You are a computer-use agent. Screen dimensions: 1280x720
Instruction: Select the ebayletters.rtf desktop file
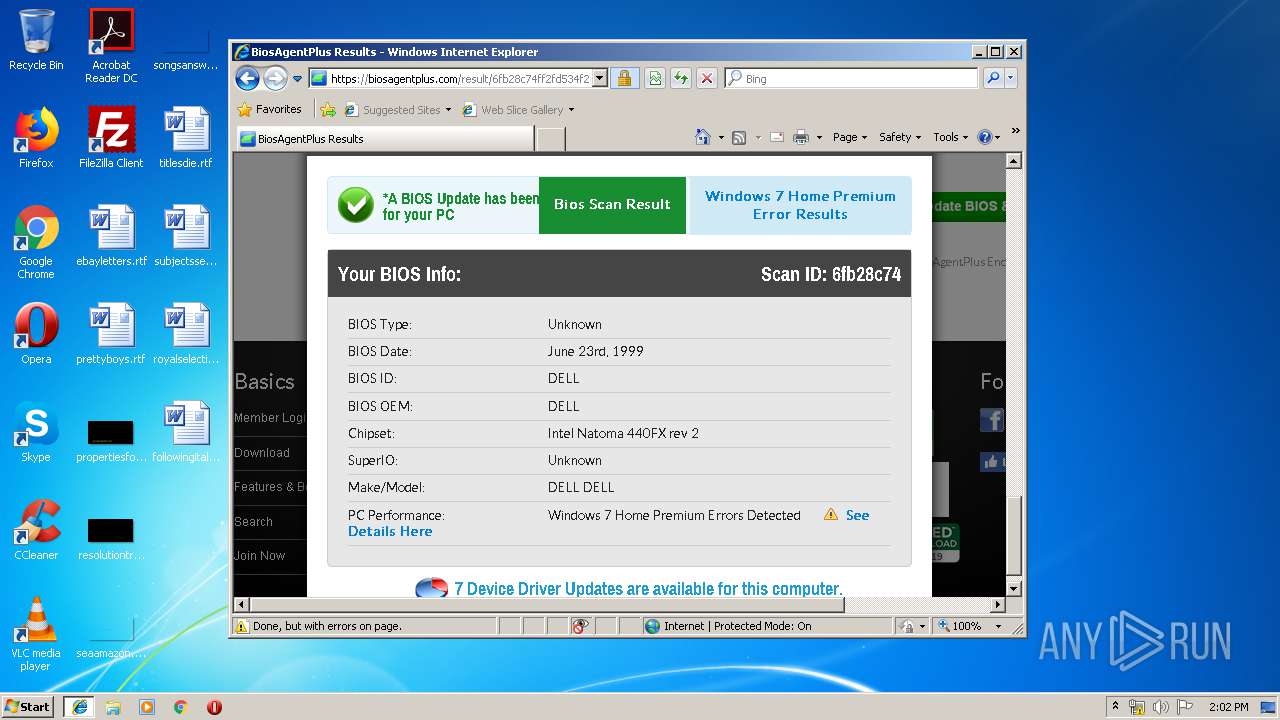(x=111, y=236)
